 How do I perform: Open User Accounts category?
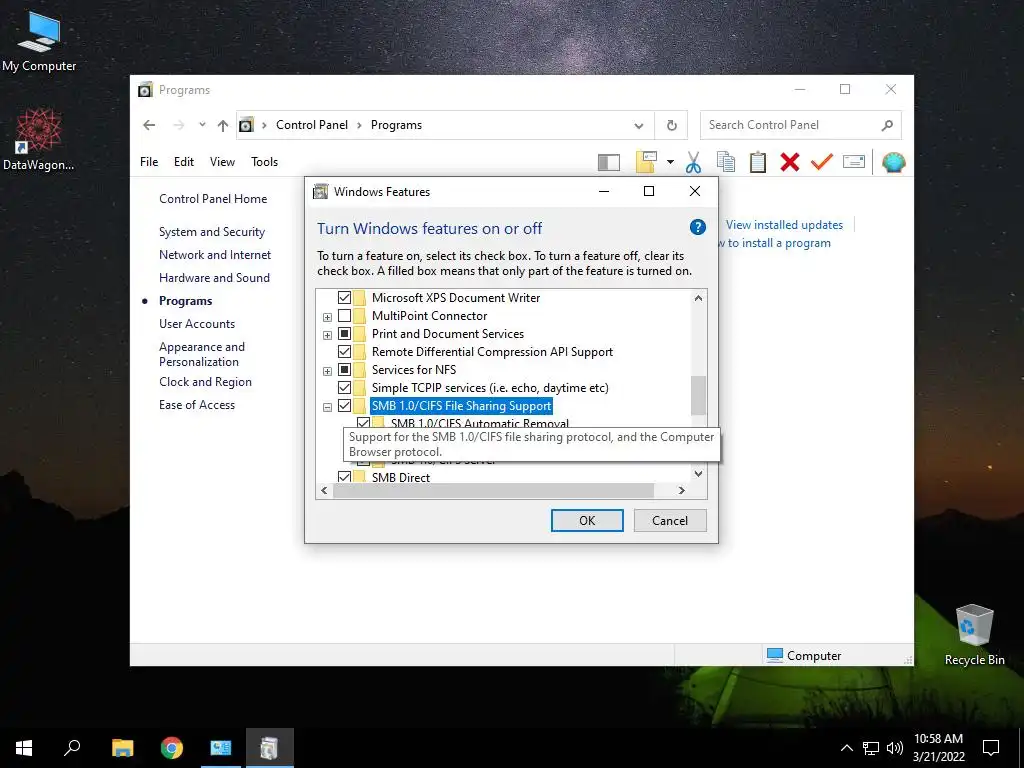click(197, 323)
